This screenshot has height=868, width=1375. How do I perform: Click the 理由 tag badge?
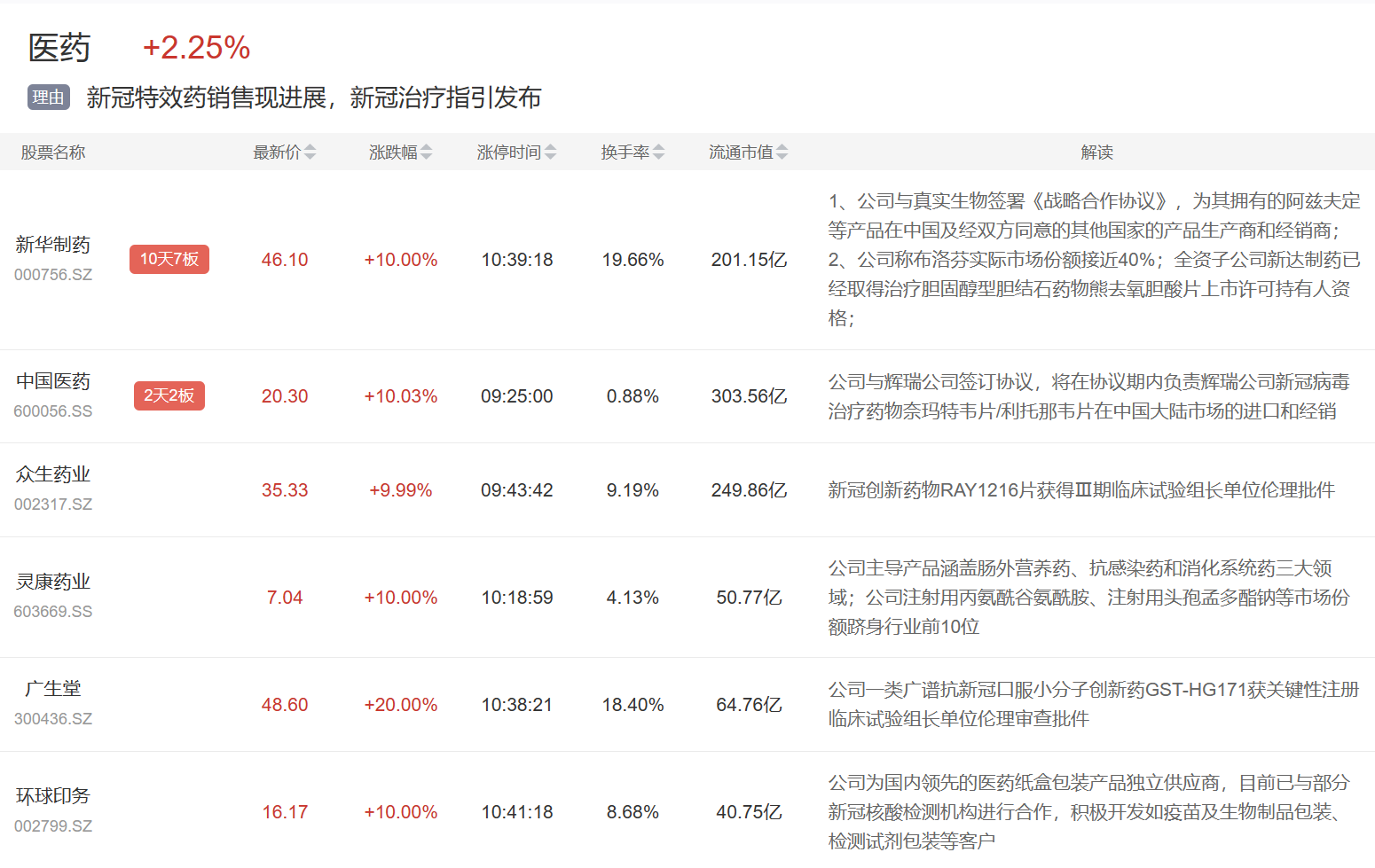tap(49, 98)
